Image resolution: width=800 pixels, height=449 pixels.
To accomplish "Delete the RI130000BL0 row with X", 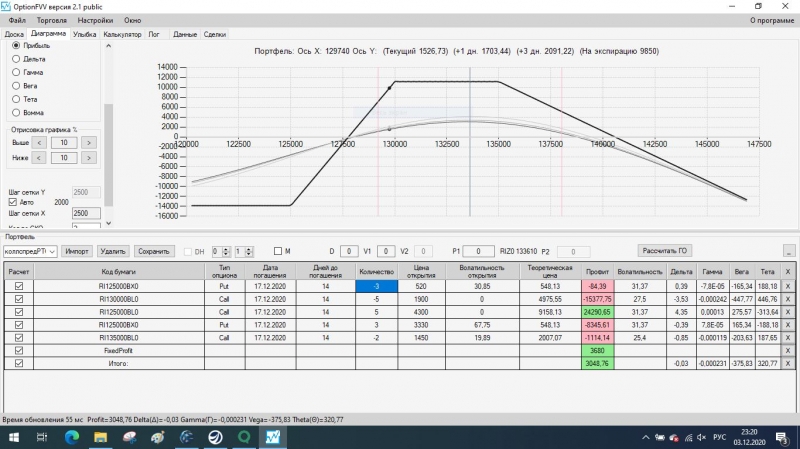I will (x=788, y=300).
